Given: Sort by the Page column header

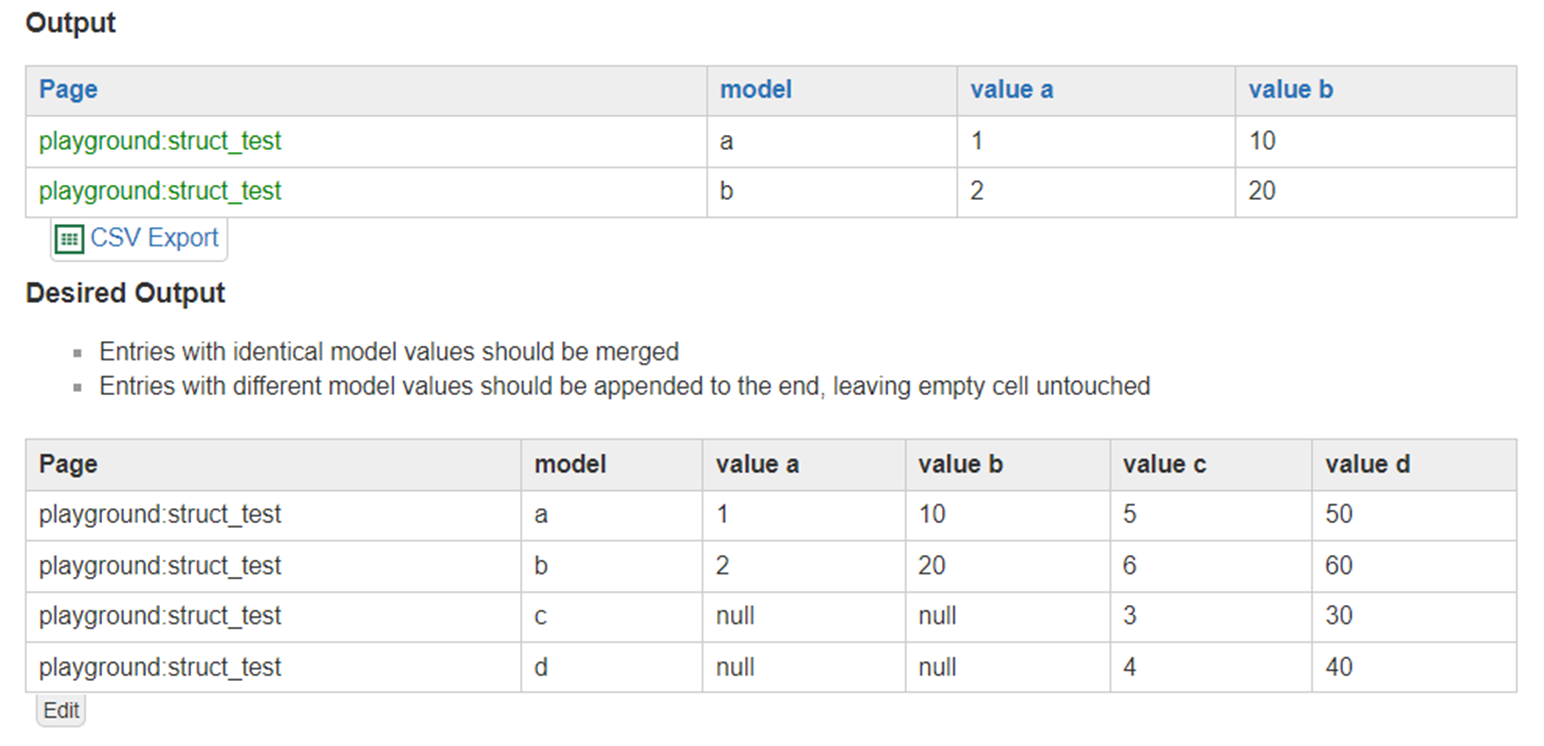Looking at the screenshot, I should (68, 90).
